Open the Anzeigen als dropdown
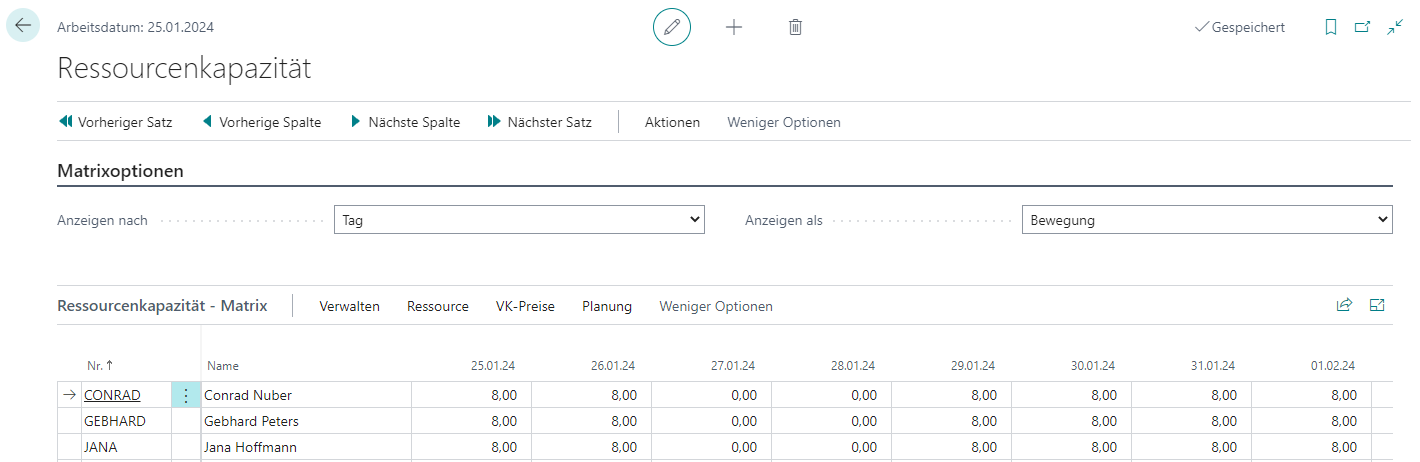 click(x=1207, y=220)
